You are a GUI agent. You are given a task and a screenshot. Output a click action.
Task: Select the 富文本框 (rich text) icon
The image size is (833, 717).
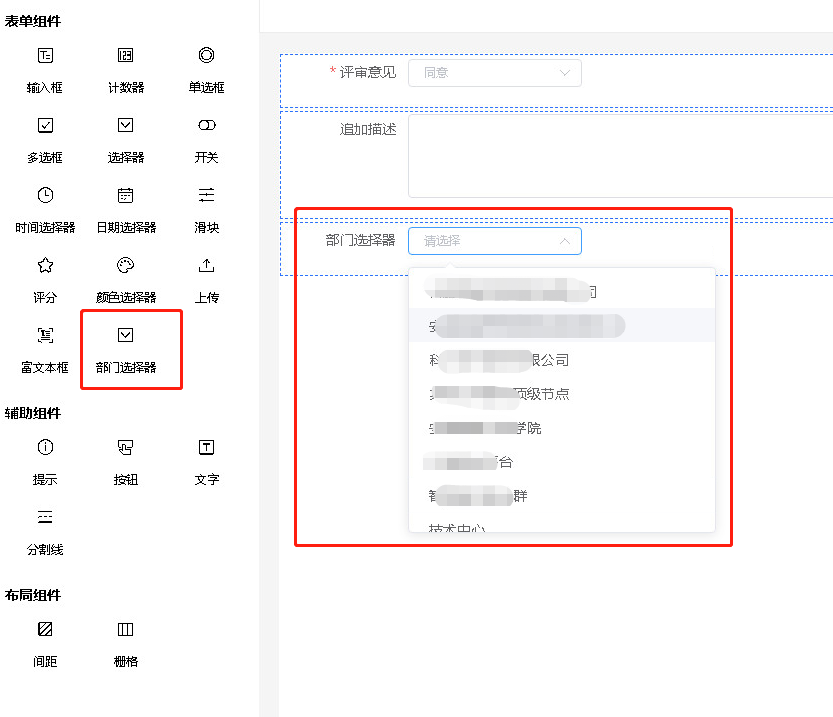point(45,336)
